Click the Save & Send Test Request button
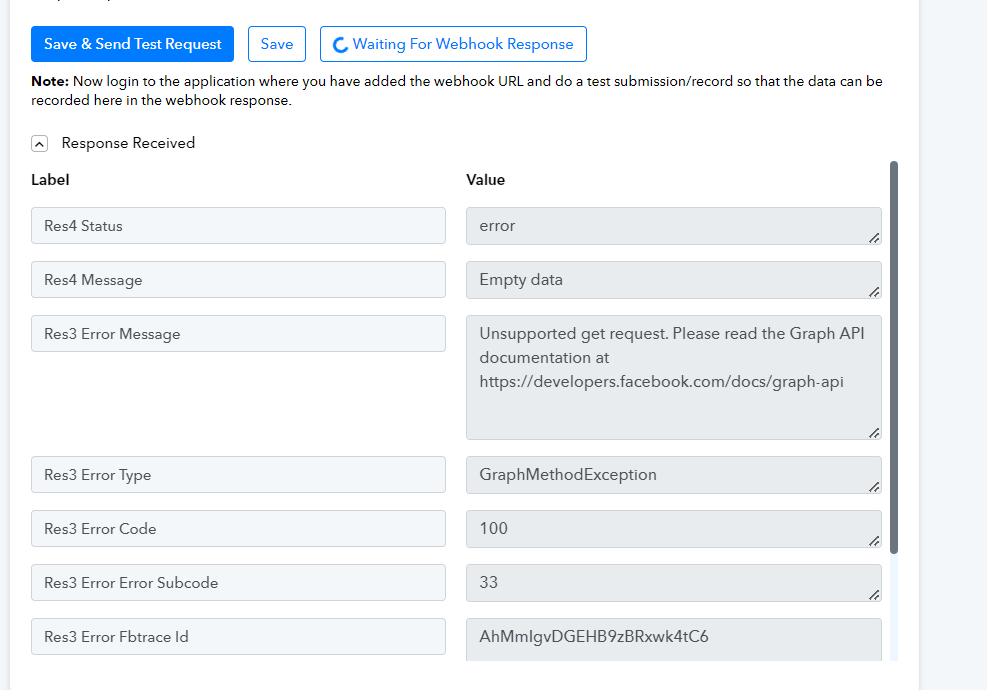The width and height of the screenshot is (987, 690). point(132,44)
